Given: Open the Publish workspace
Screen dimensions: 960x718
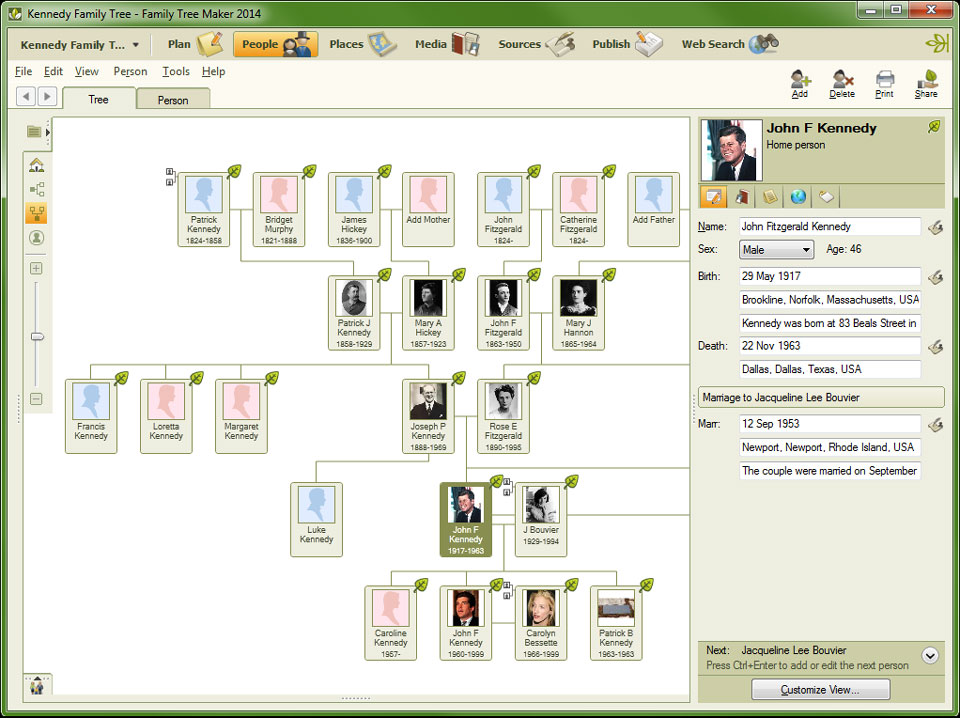Looking at the screenshot, I should [627, 44].
